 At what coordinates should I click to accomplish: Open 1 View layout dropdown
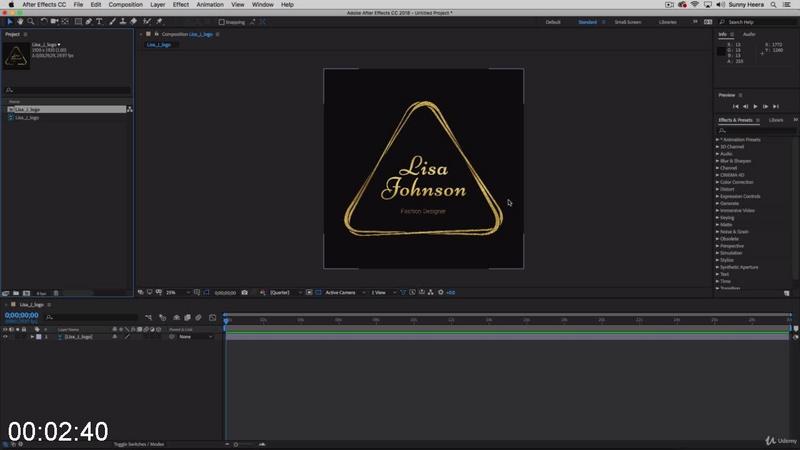coord(383,292)
